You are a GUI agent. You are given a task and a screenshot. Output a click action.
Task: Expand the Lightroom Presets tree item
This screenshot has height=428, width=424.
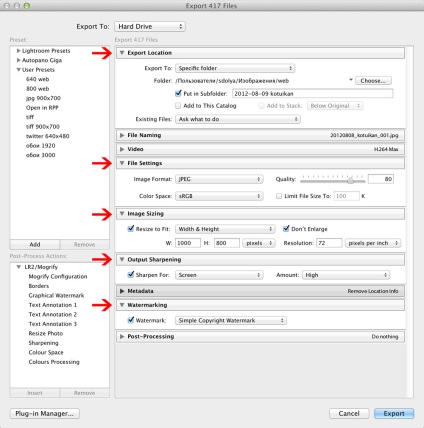coord(19,51)
